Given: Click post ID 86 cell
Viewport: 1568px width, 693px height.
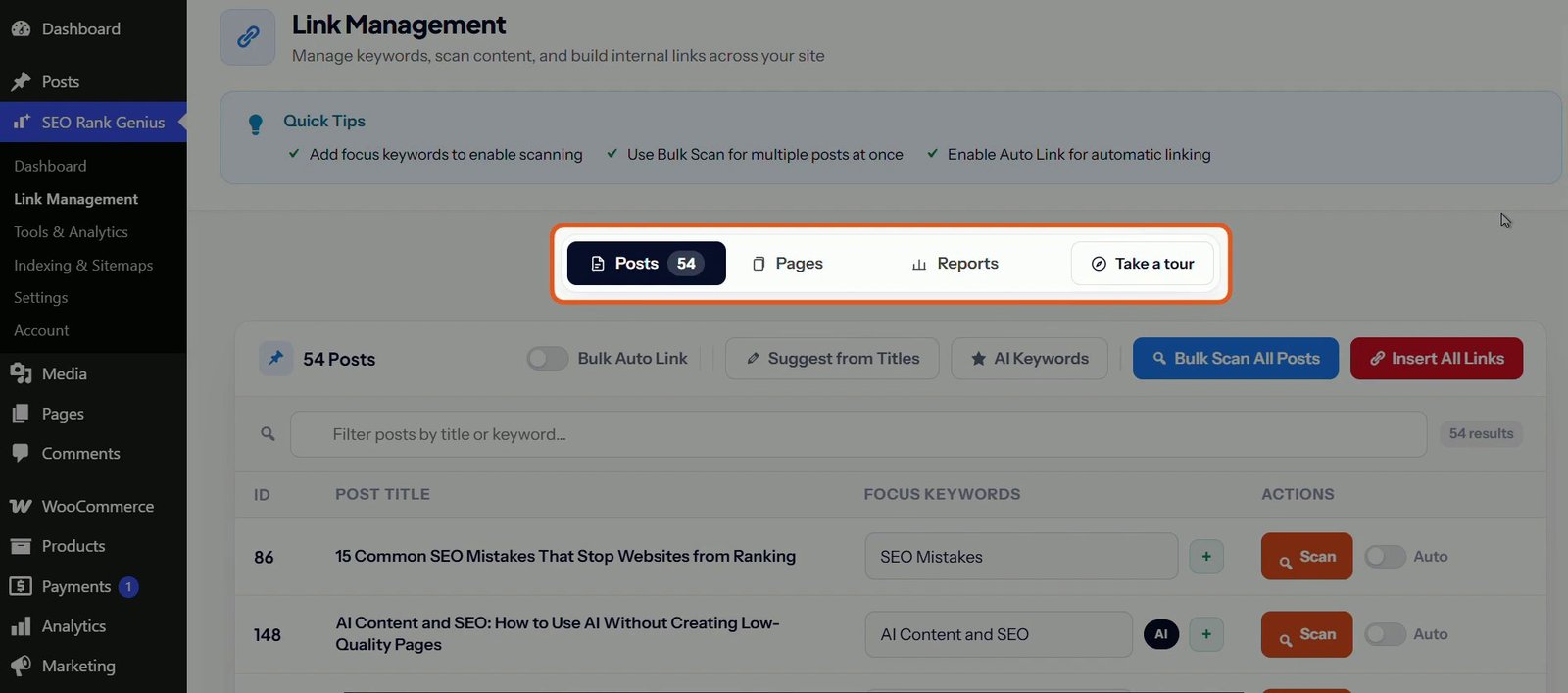Looking at the screenshot, I should click(264, 557).
